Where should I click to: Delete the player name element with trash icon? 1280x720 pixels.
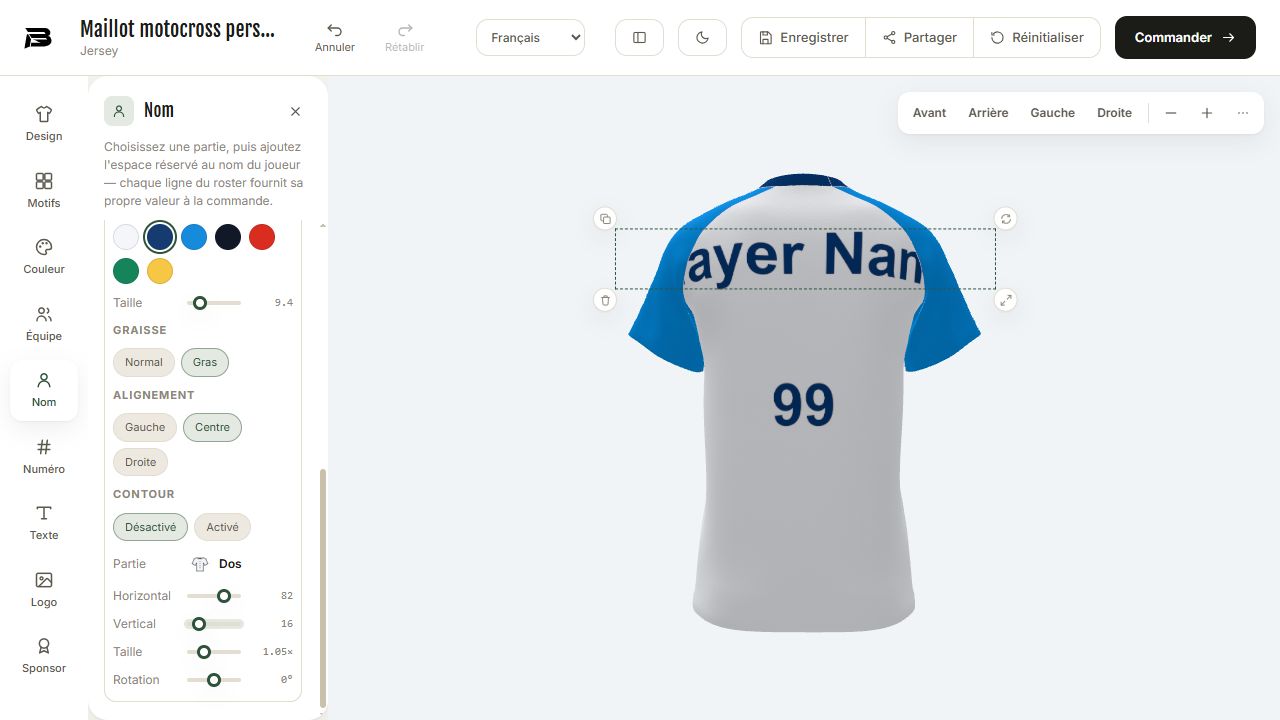coord(605,300)
